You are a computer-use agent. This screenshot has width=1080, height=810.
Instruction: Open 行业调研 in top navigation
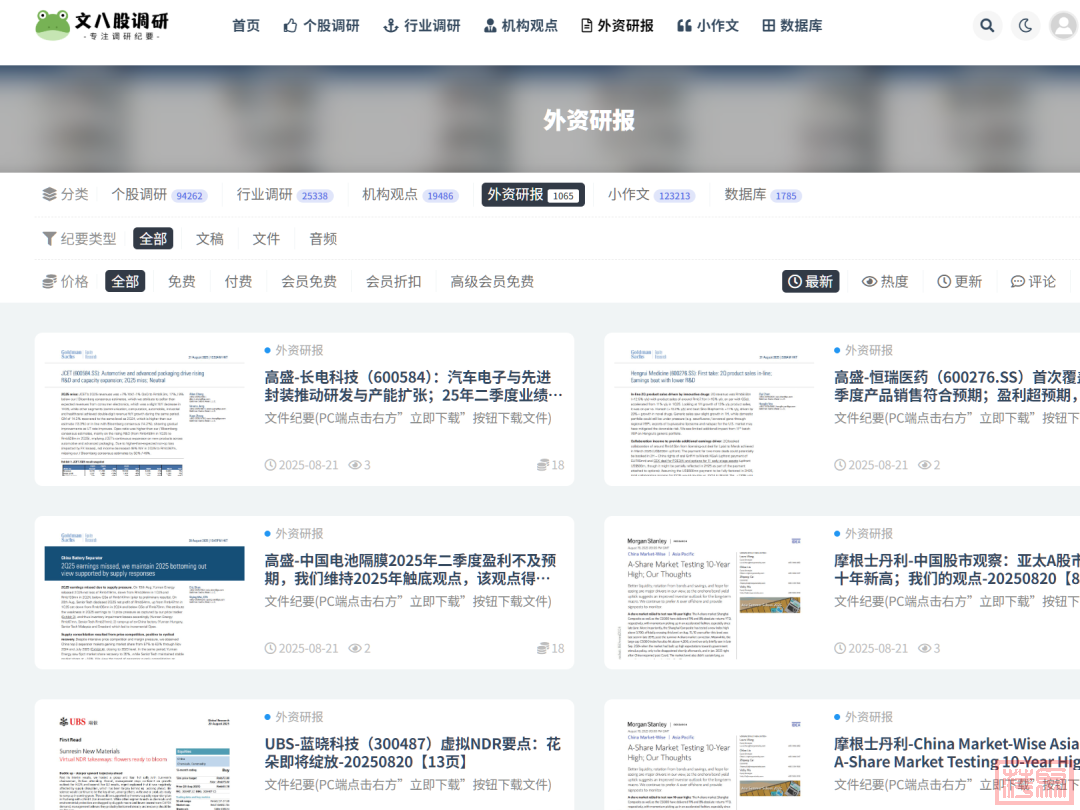422,26
